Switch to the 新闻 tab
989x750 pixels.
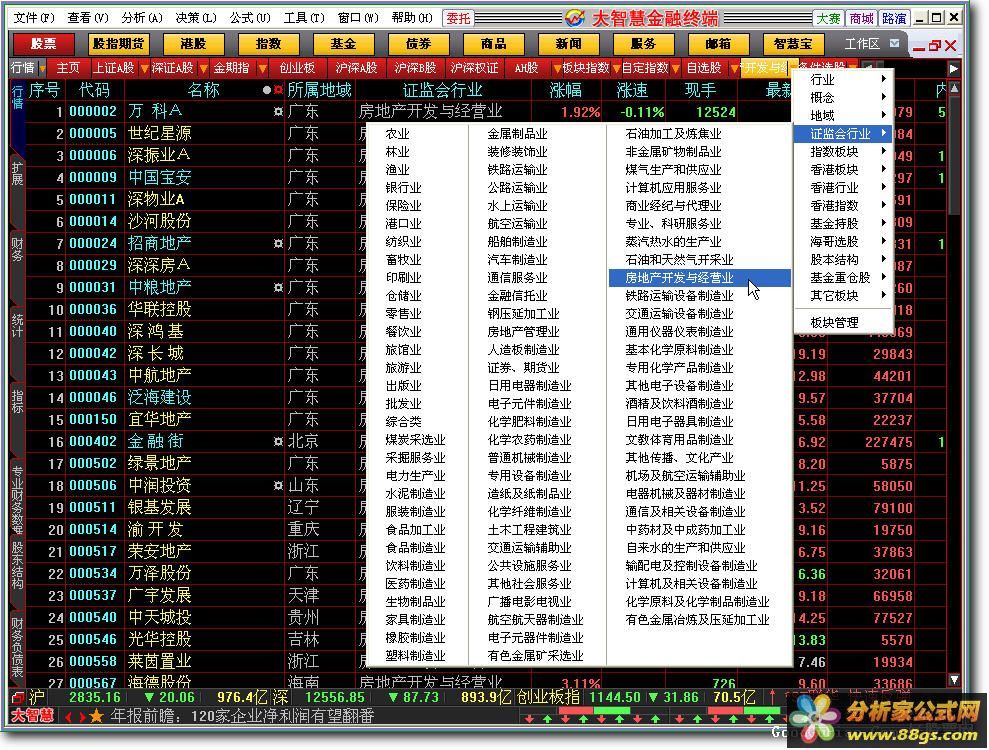568,44
